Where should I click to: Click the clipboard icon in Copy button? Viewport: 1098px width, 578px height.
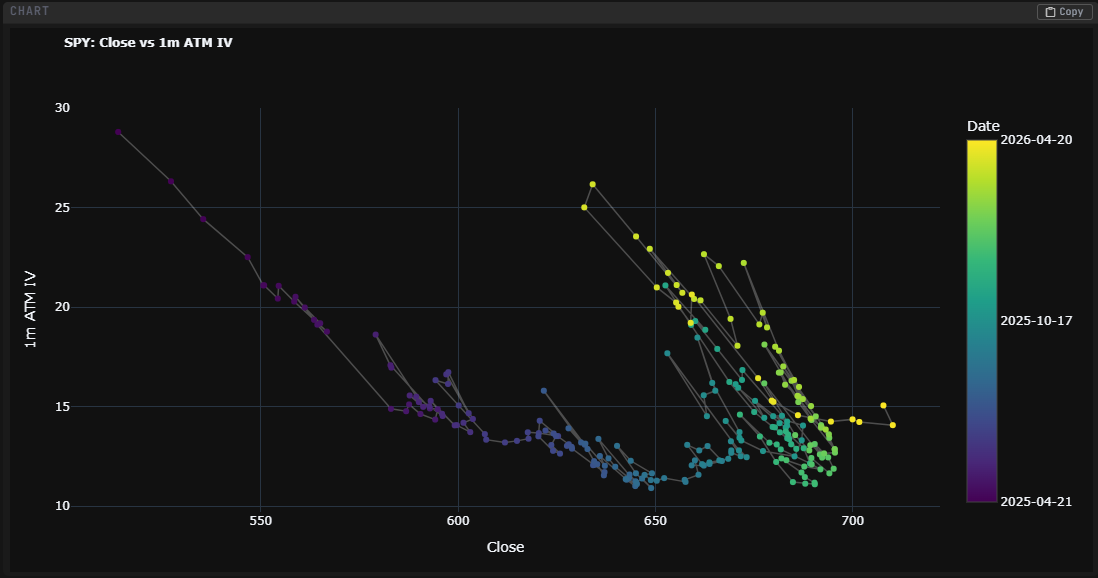[x=1050, y=12]
